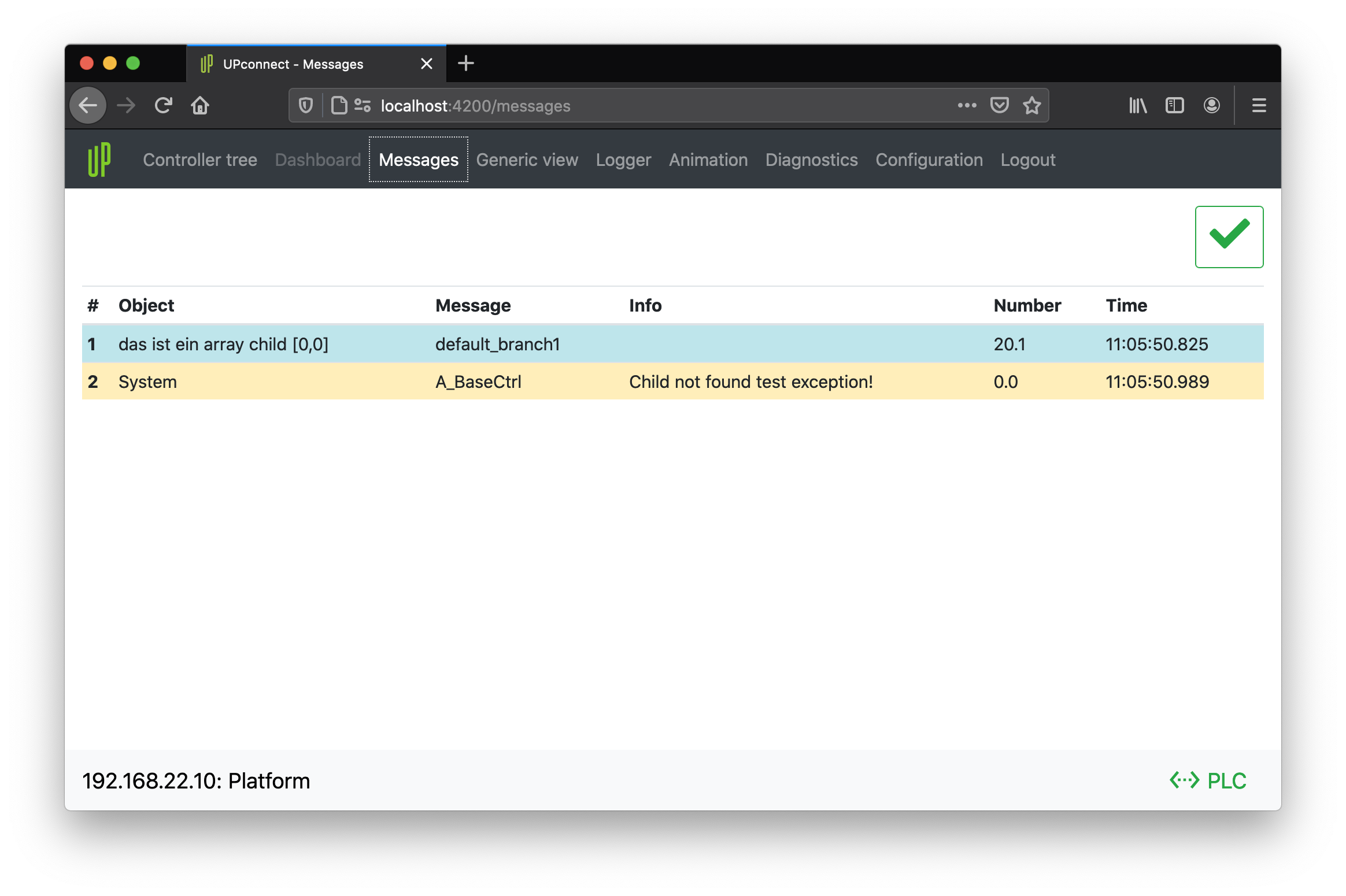Open the Configuration page link
1346x896 pixels.
click(x=929, y=160)
